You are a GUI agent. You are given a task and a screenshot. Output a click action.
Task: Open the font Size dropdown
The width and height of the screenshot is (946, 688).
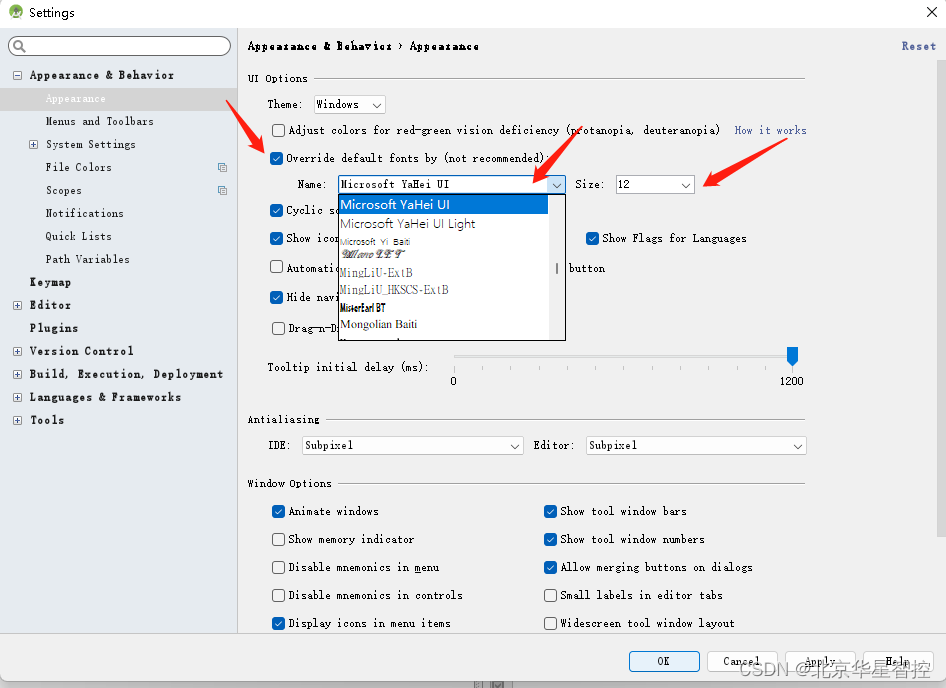pyautogui.click(x=655, y=185)
